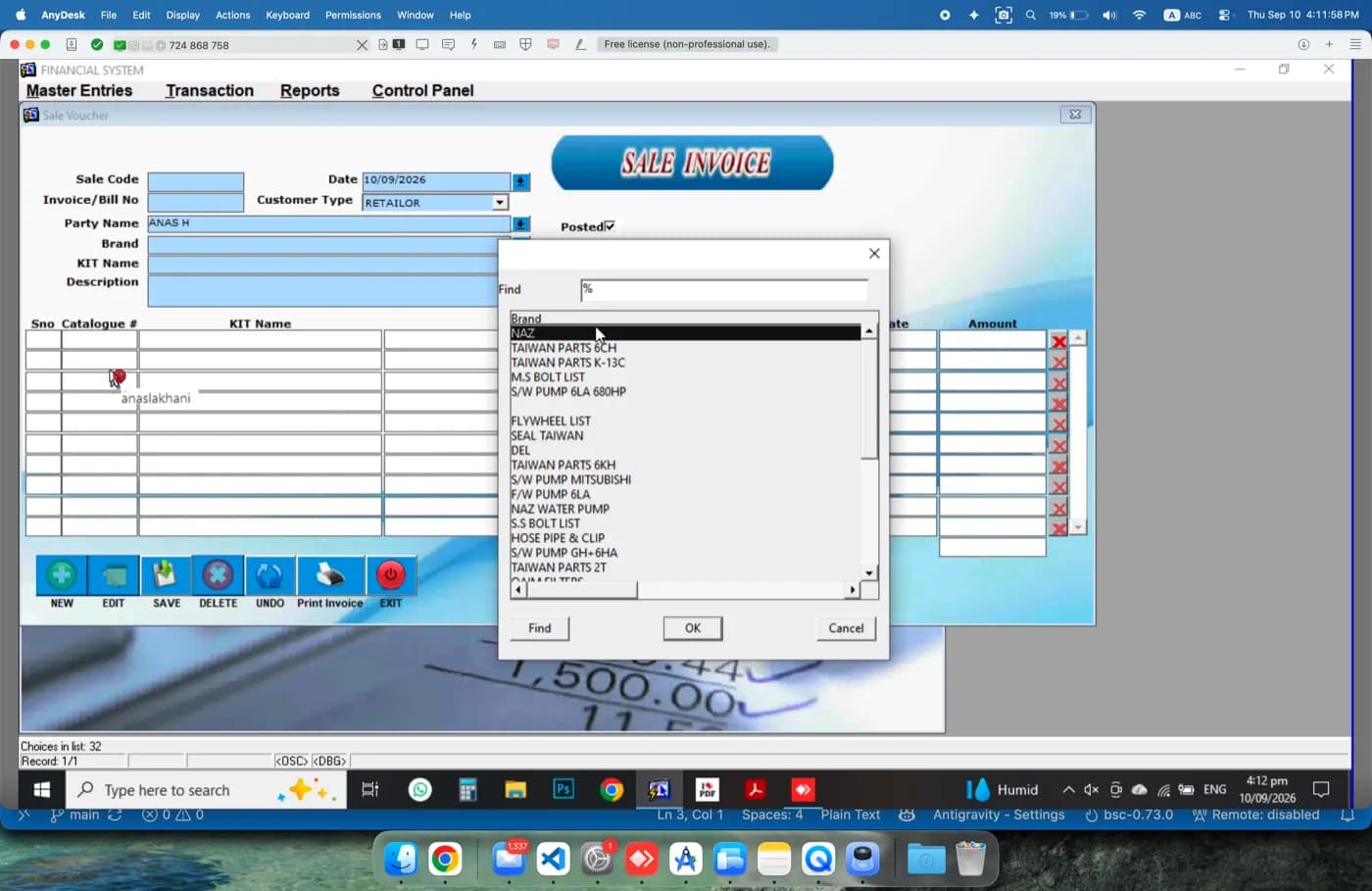The height and width of the screenshot is (891, 1372).
Task: Open the Calculator in the Windows taskbar
Action: (x=467, y=789)
